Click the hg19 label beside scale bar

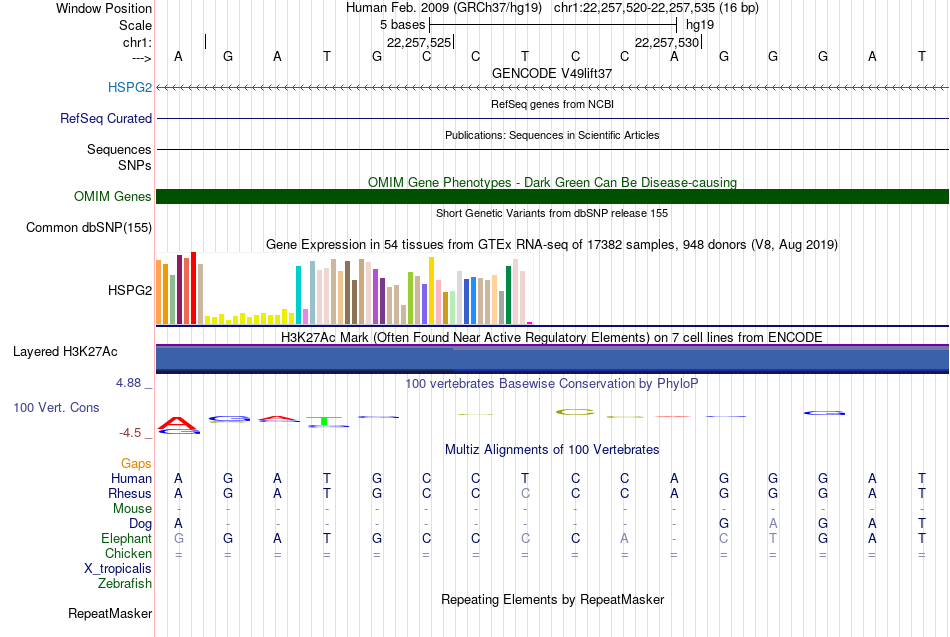tap(700, 25)
